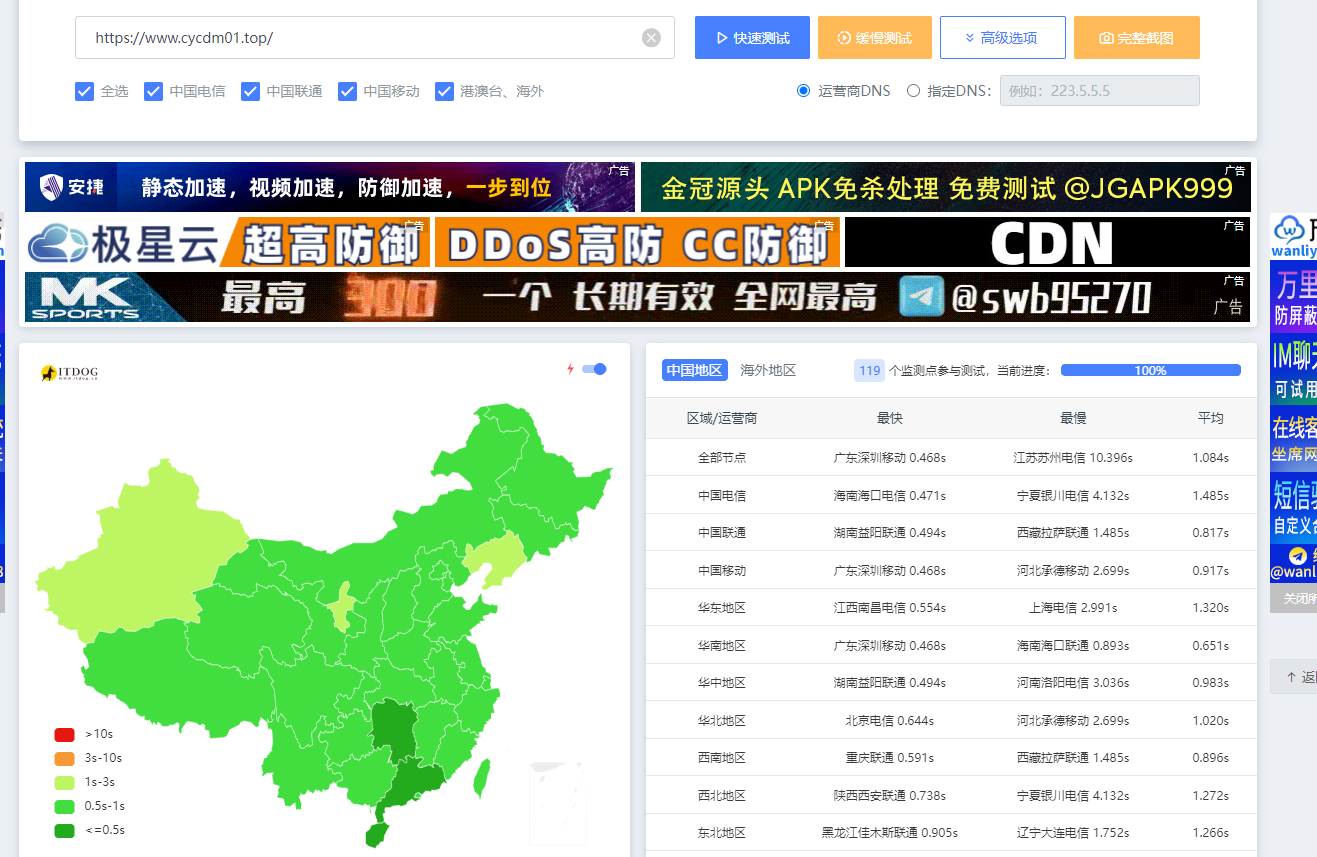Select the 中国地区 tab

point(694,370)
